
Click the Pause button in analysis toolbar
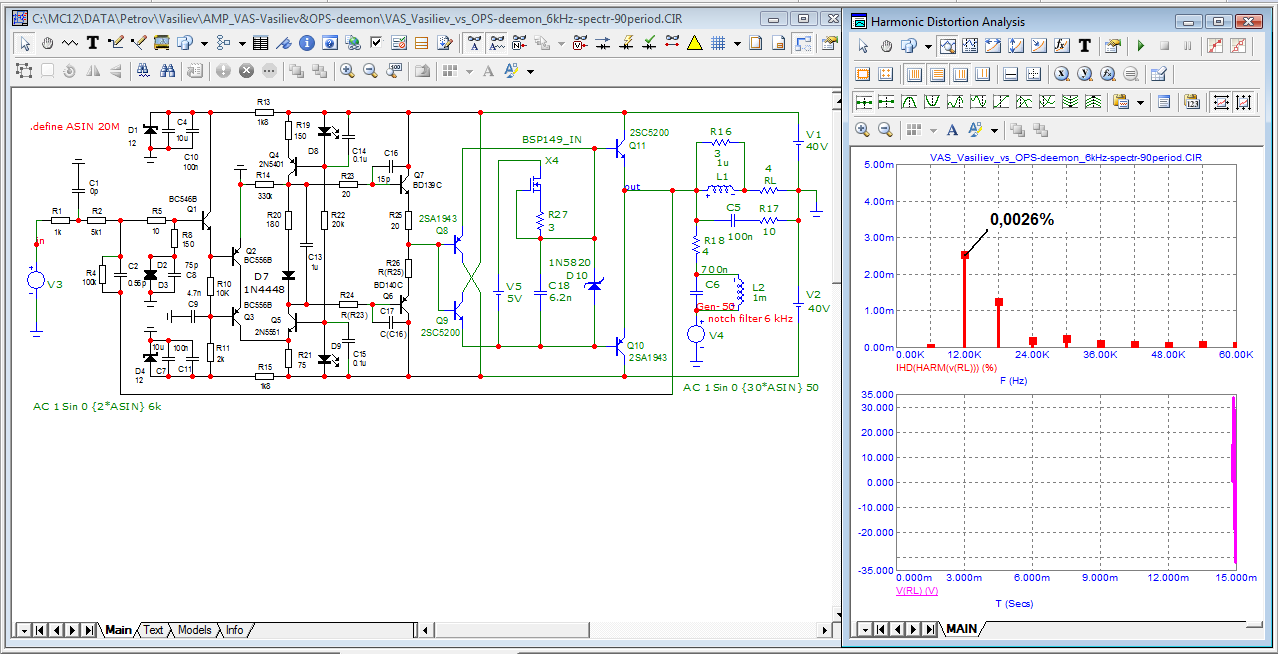[x=1187, y=46]
